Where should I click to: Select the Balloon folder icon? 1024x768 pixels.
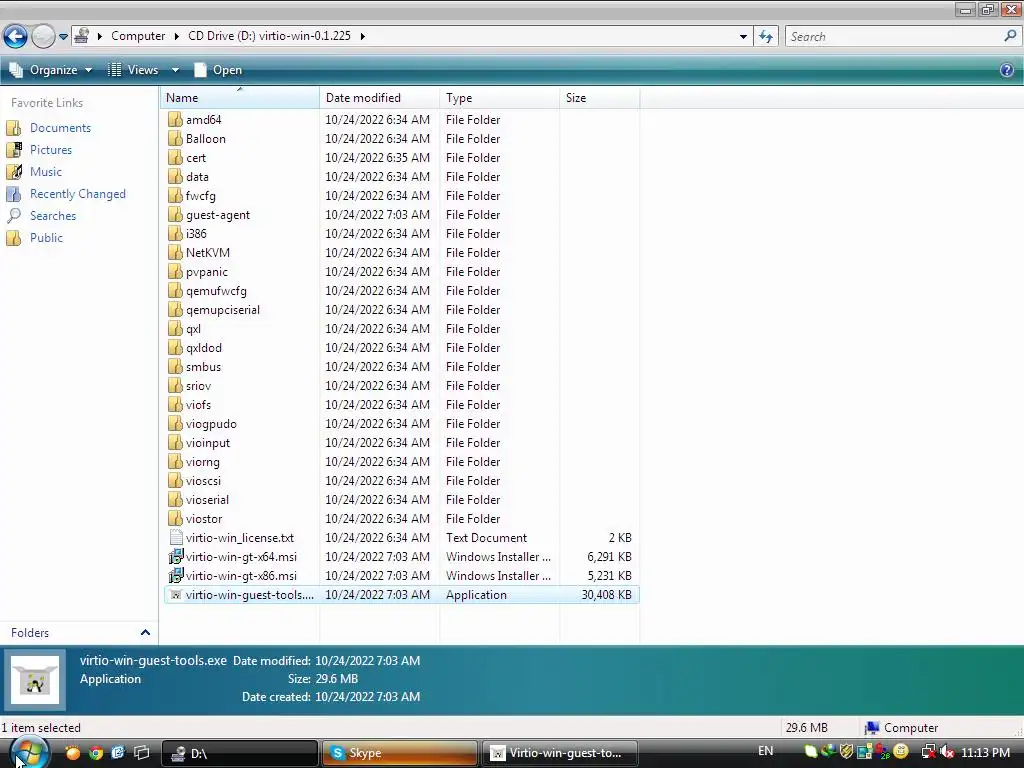[175, 138]
